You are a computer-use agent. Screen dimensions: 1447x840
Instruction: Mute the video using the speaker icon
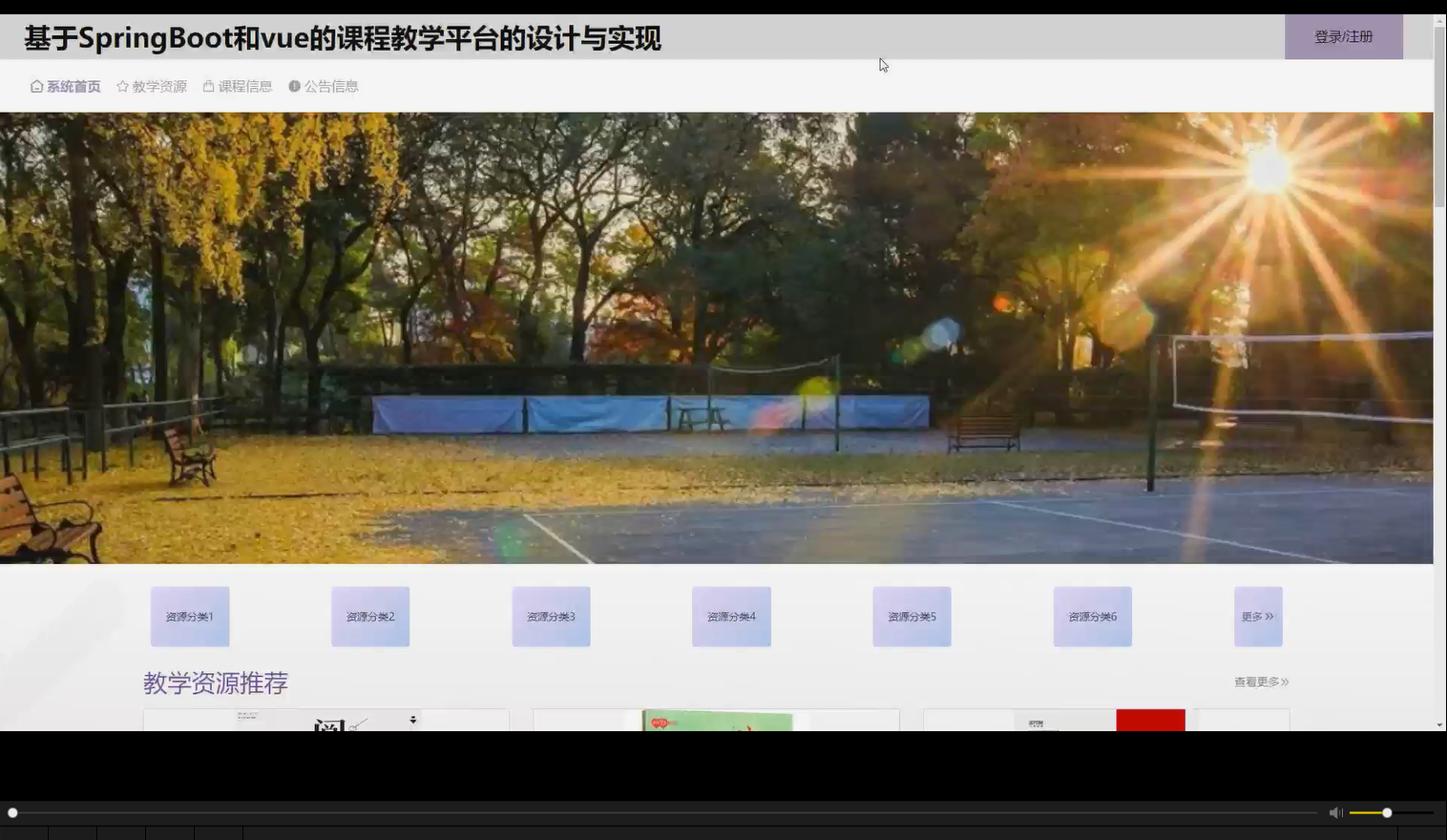[1335, 811]
